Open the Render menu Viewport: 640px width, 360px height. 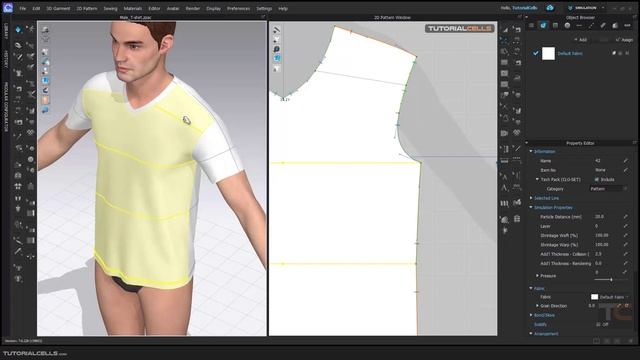pyautogui.click(x=193, y=8)
